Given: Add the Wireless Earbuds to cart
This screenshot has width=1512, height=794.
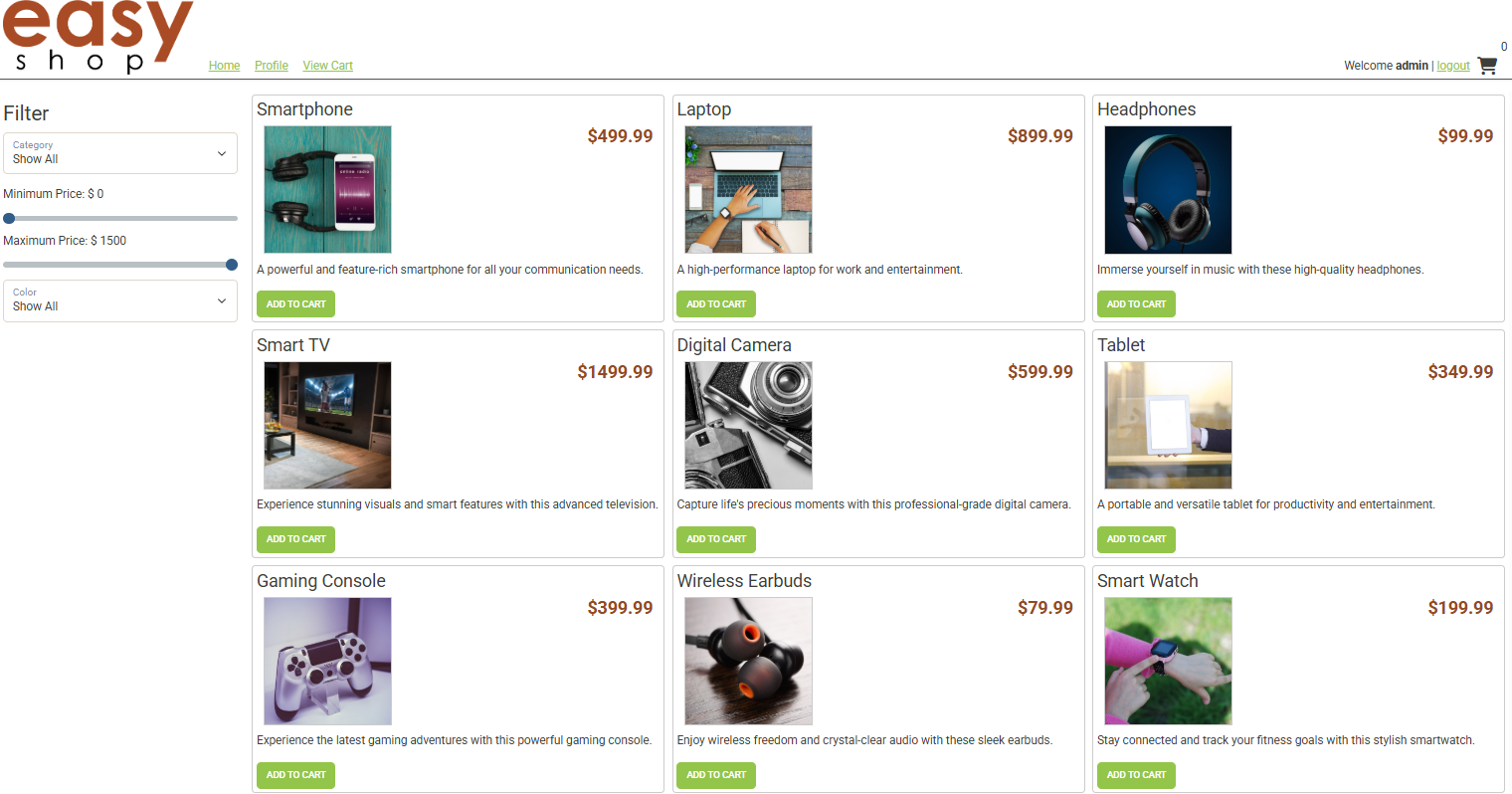Looking at the screenshot, I should [x=716, y=775].
